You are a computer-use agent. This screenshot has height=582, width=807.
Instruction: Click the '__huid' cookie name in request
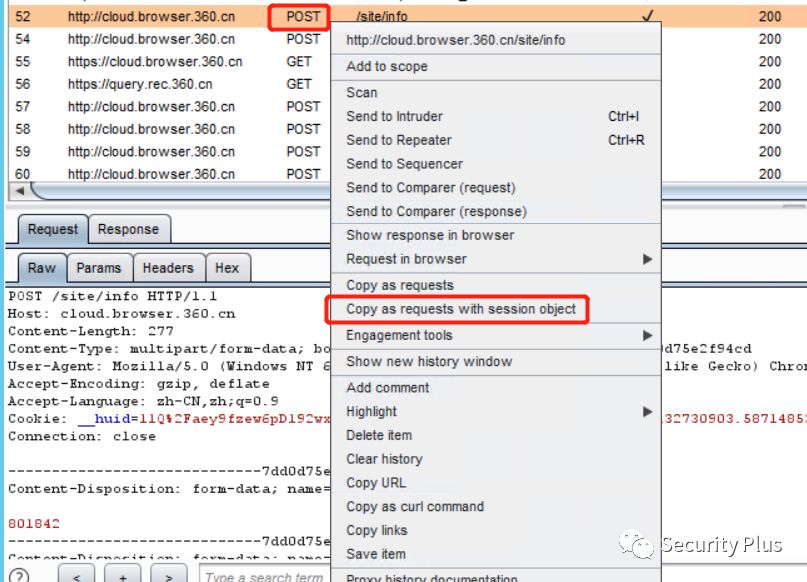point(104,419)
